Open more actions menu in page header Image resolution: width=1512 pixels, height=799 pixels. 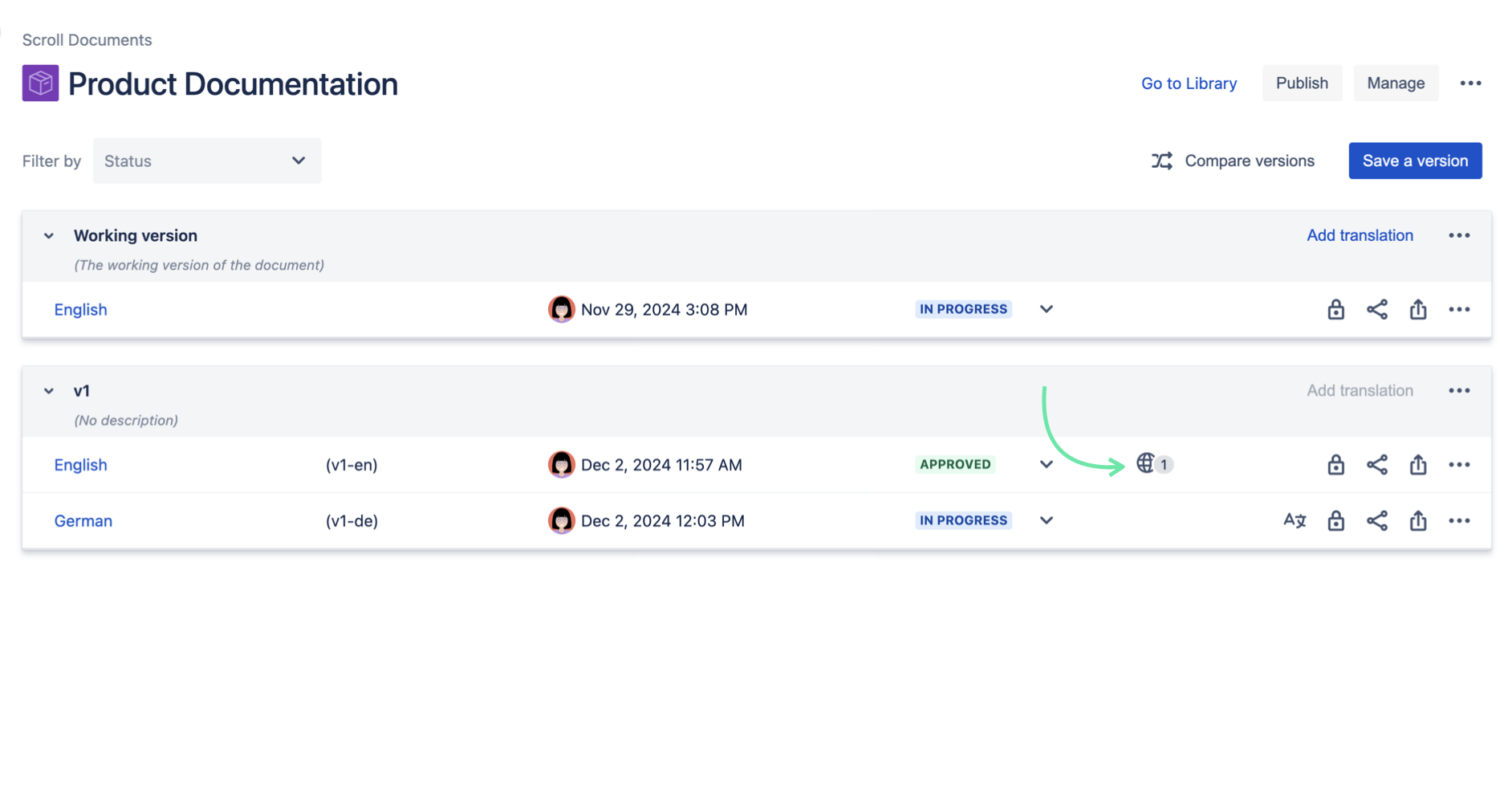pos(1470,84)
